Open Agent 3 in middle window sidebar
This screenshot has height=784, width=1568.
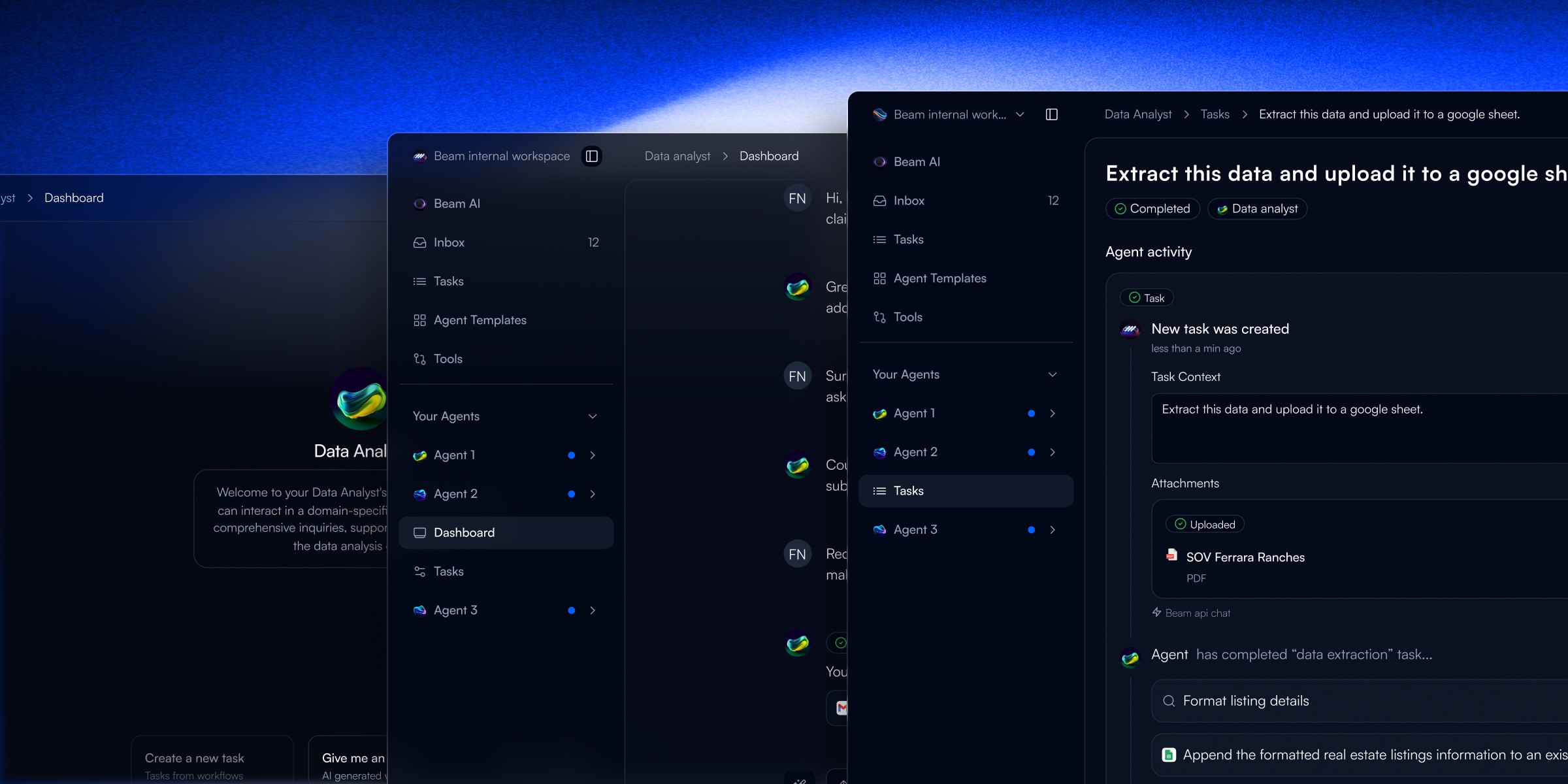[455, 610]
